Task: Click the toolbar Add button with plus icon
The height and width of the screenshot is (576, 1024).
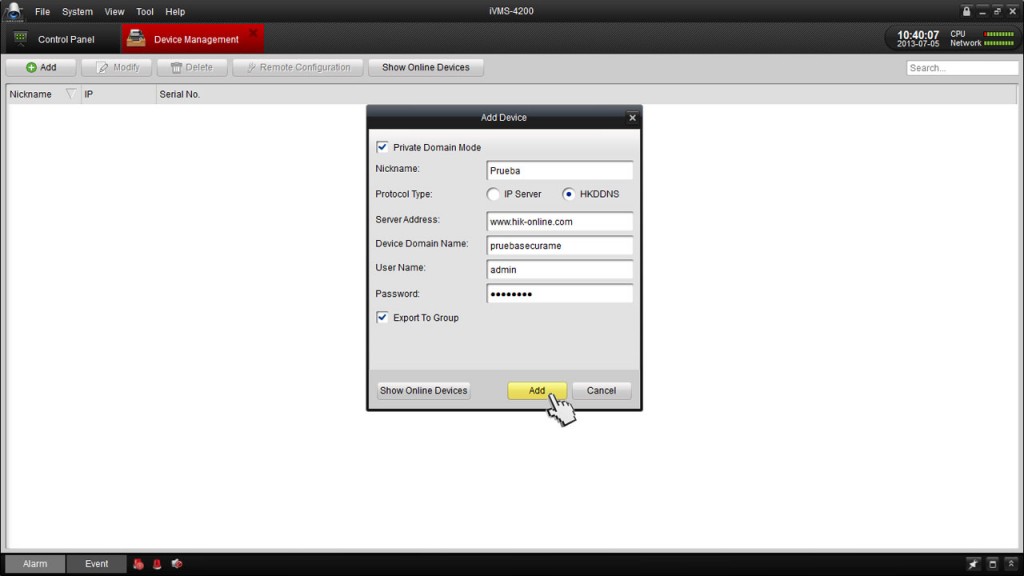Action: click(41, 67)
